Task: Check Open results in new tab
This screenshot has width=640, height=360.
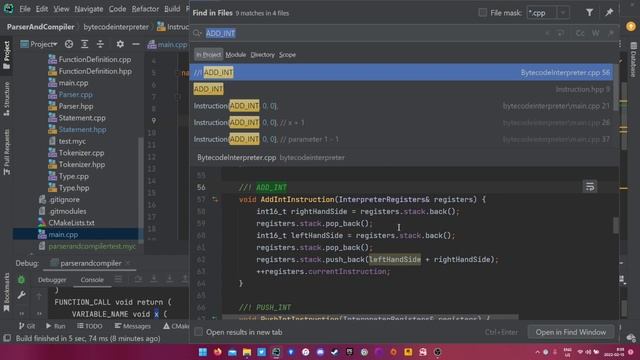Action: (x=198, y=332)
